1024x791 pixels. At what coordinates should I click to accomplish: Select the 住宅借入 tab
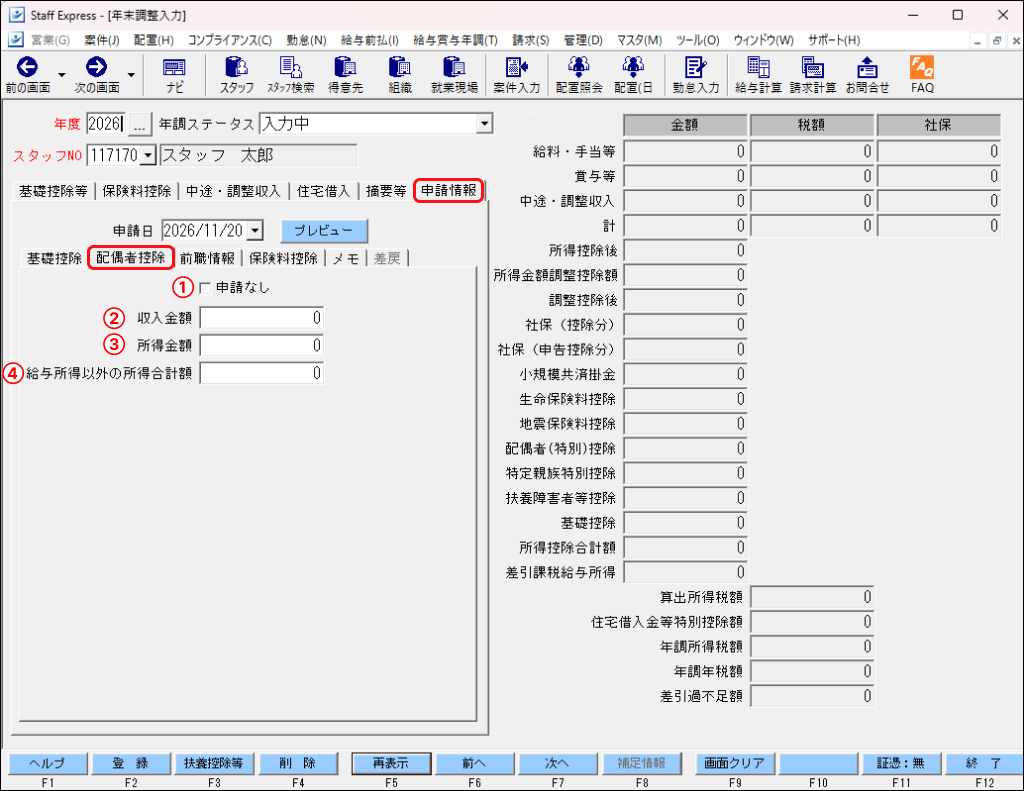coord(323,191)
